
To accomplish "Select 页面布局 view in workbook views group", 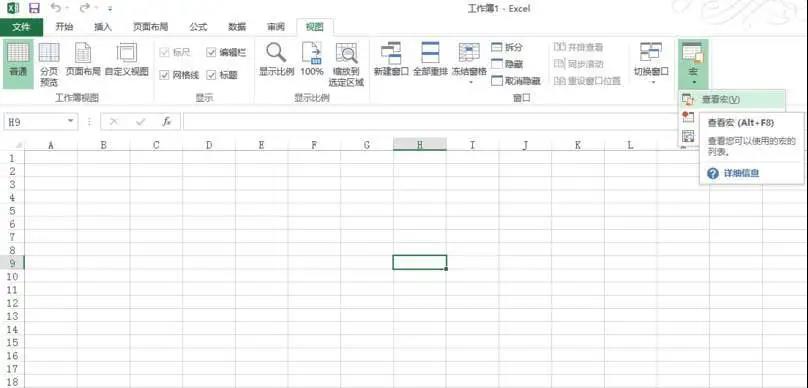I will coord(83,60).
